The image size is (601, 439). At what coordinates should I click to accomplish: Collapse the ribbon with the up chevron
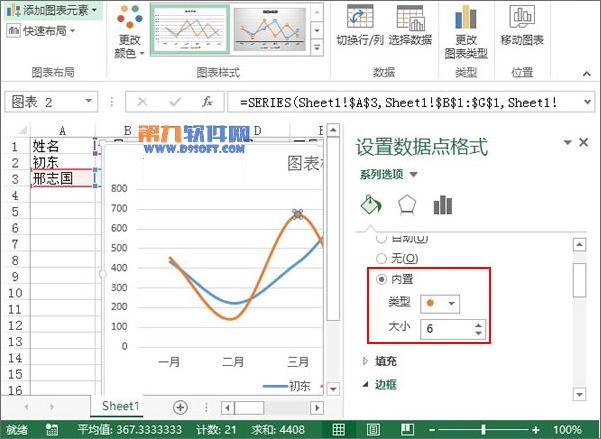[586, 74]
